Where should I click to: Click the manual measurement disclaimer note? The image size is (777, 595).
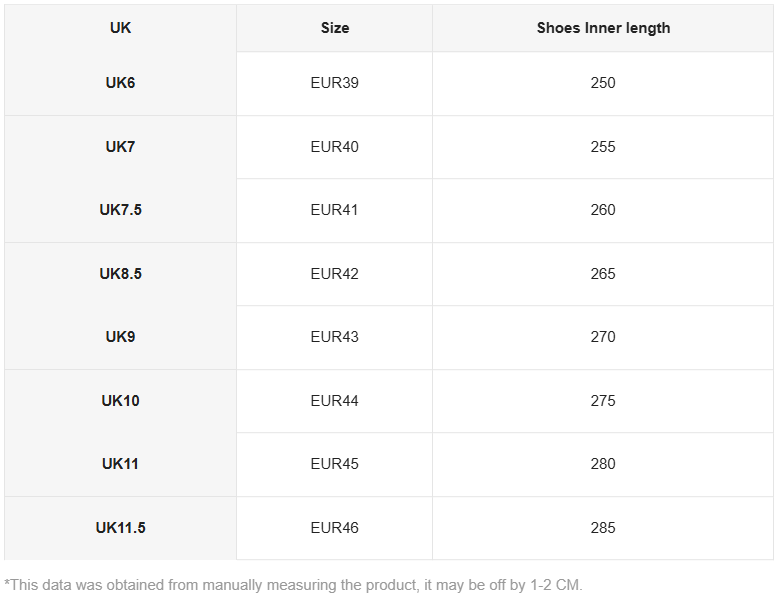pyautogui.click(x=293, y=585)
